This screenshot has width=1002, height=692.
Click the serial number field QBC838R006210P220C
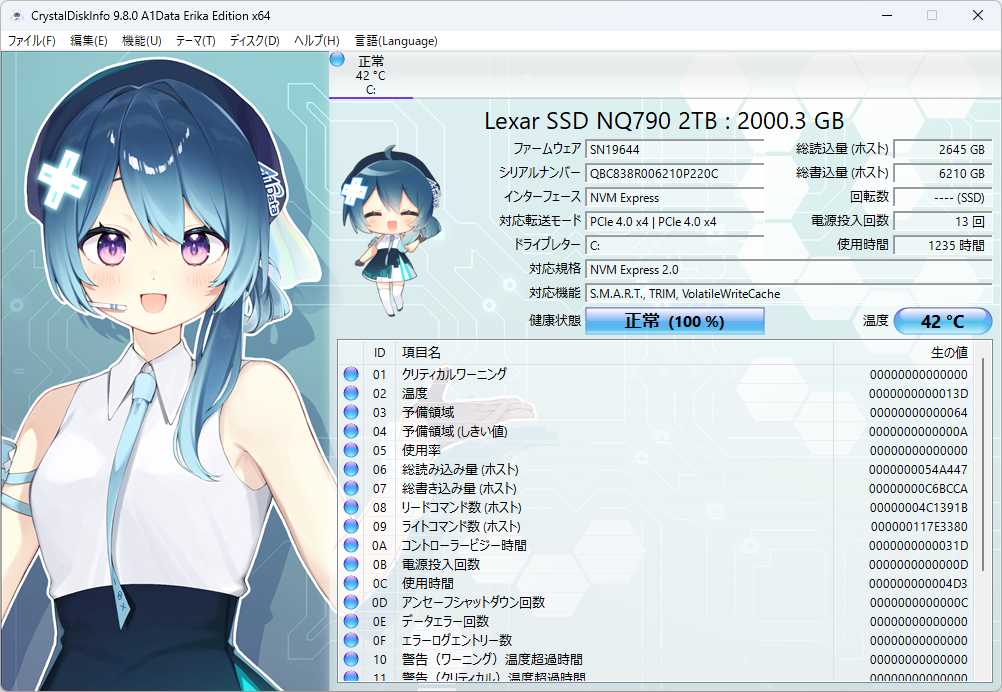click(x=674, y=173)
